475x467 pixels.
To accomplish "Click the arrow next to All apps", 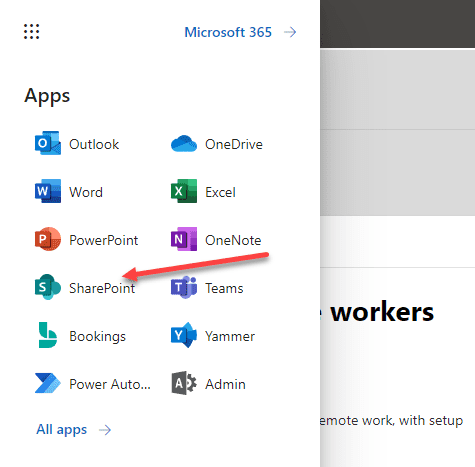I will 105,430.
